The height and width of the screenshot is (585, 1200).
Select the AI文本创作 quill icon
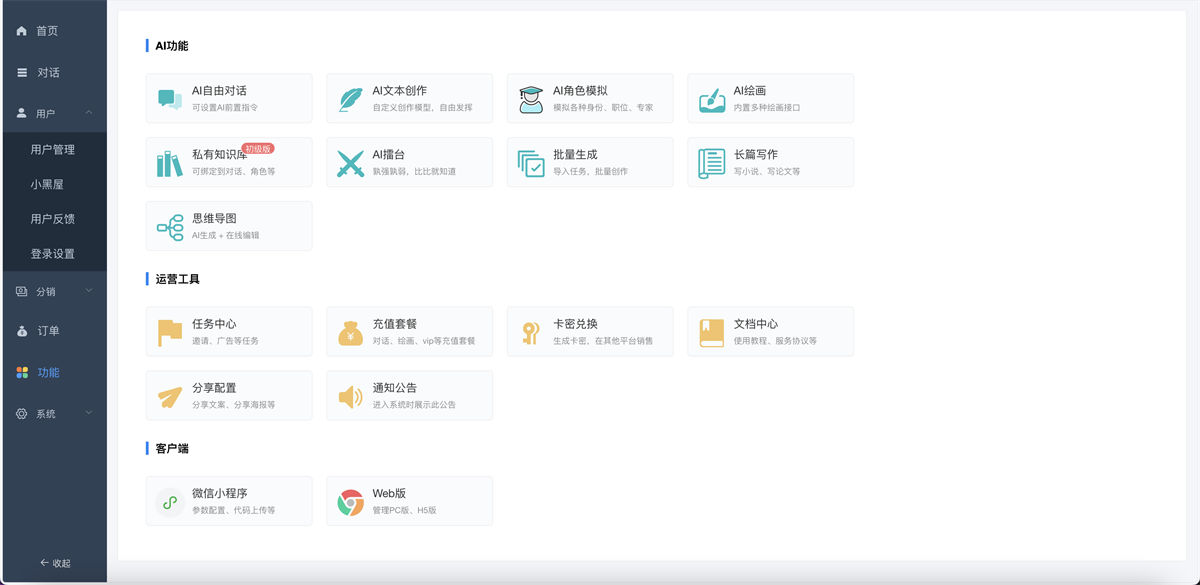348,97
